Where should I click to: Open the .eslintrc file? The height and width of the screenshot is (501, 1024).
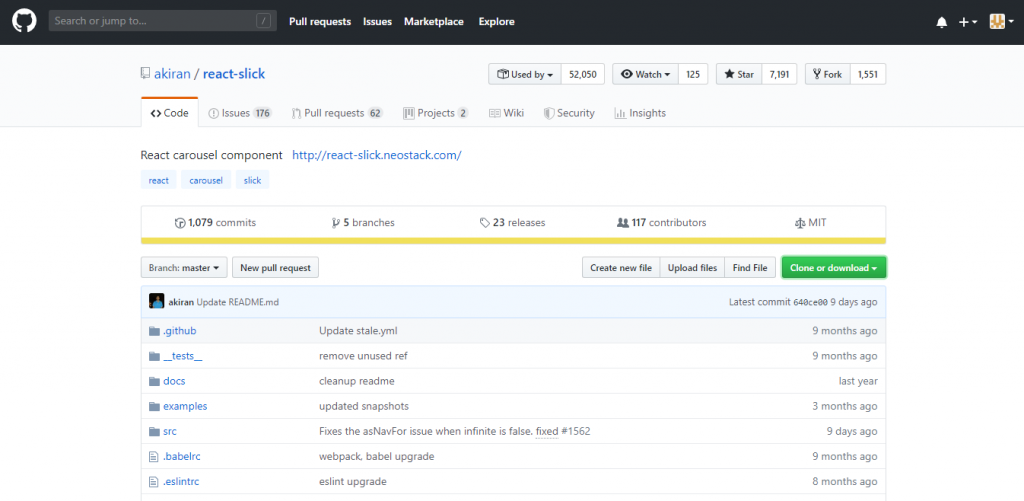point(181,481)
